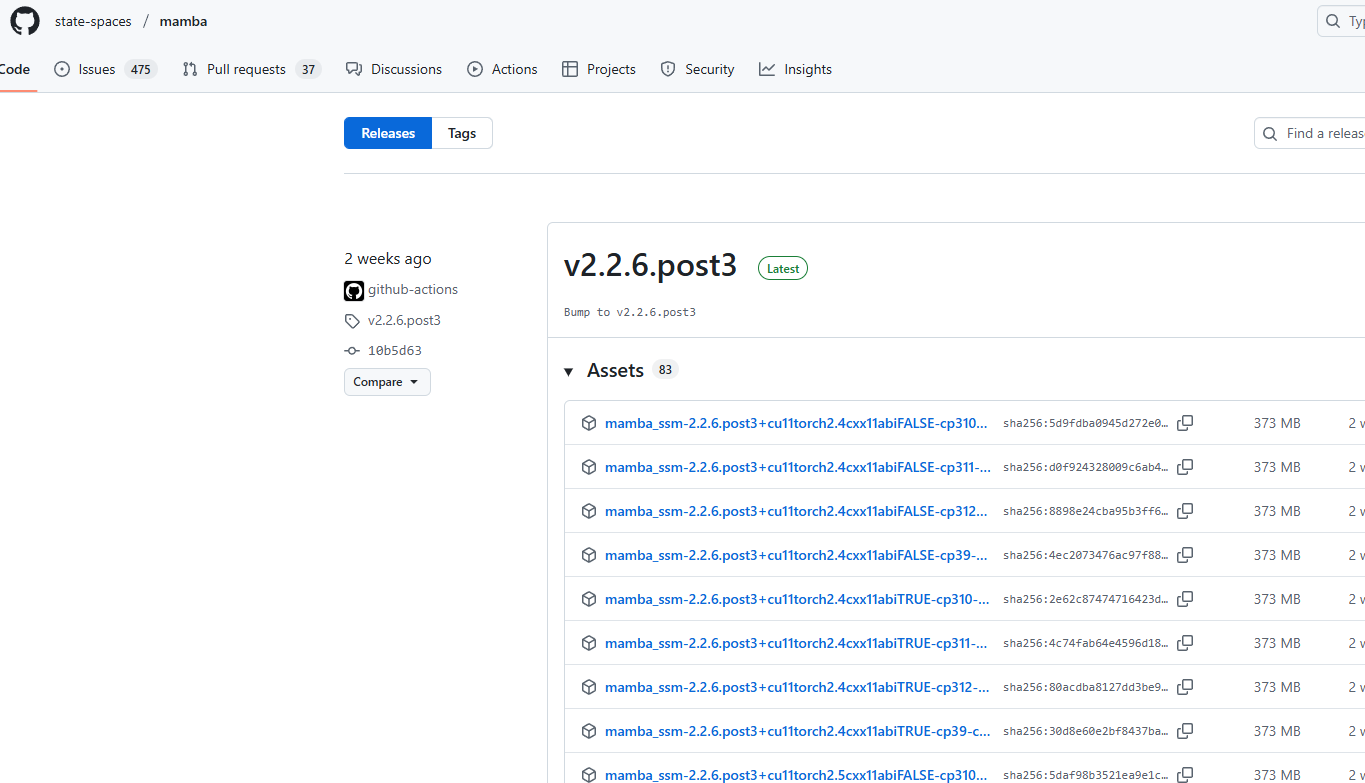The width and height of the screenshot is (1365, 783).
Task: Open the v2.2.6.post3 release title
Action: pyautogui.click(x=650, y=265)
